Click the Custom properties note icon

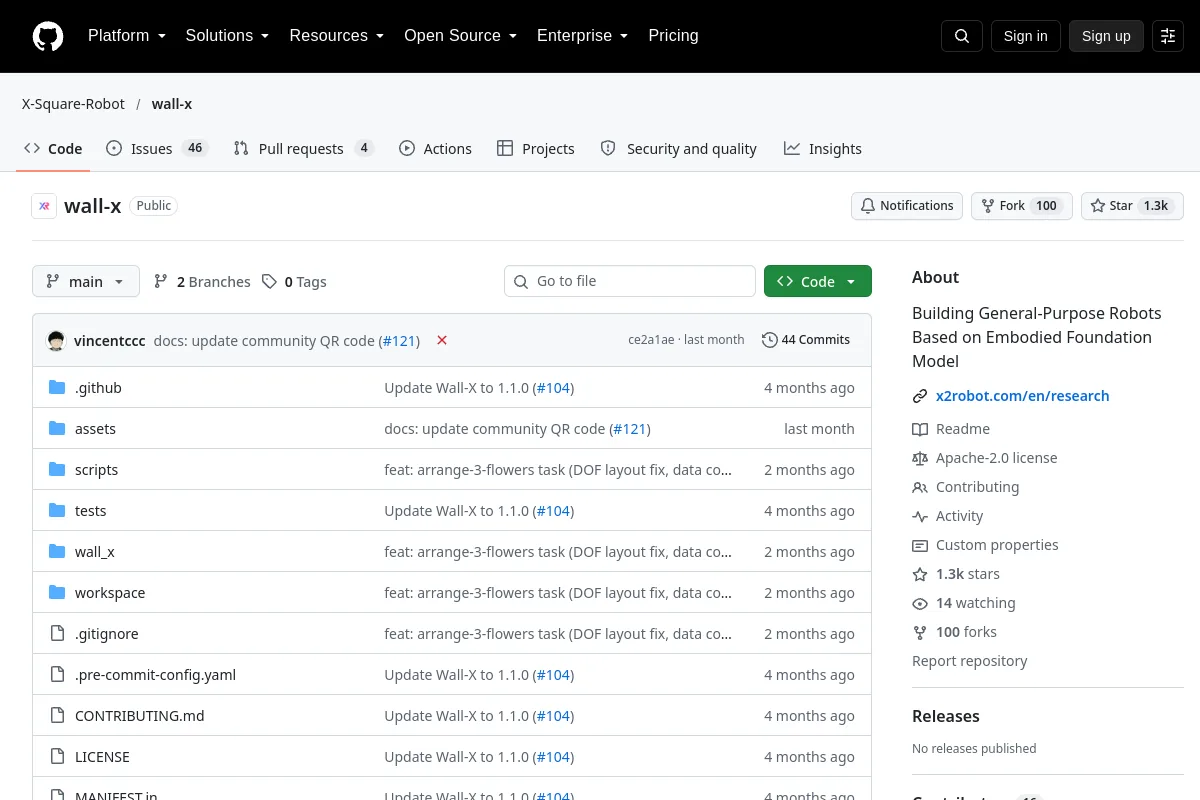tap(920, 545)
